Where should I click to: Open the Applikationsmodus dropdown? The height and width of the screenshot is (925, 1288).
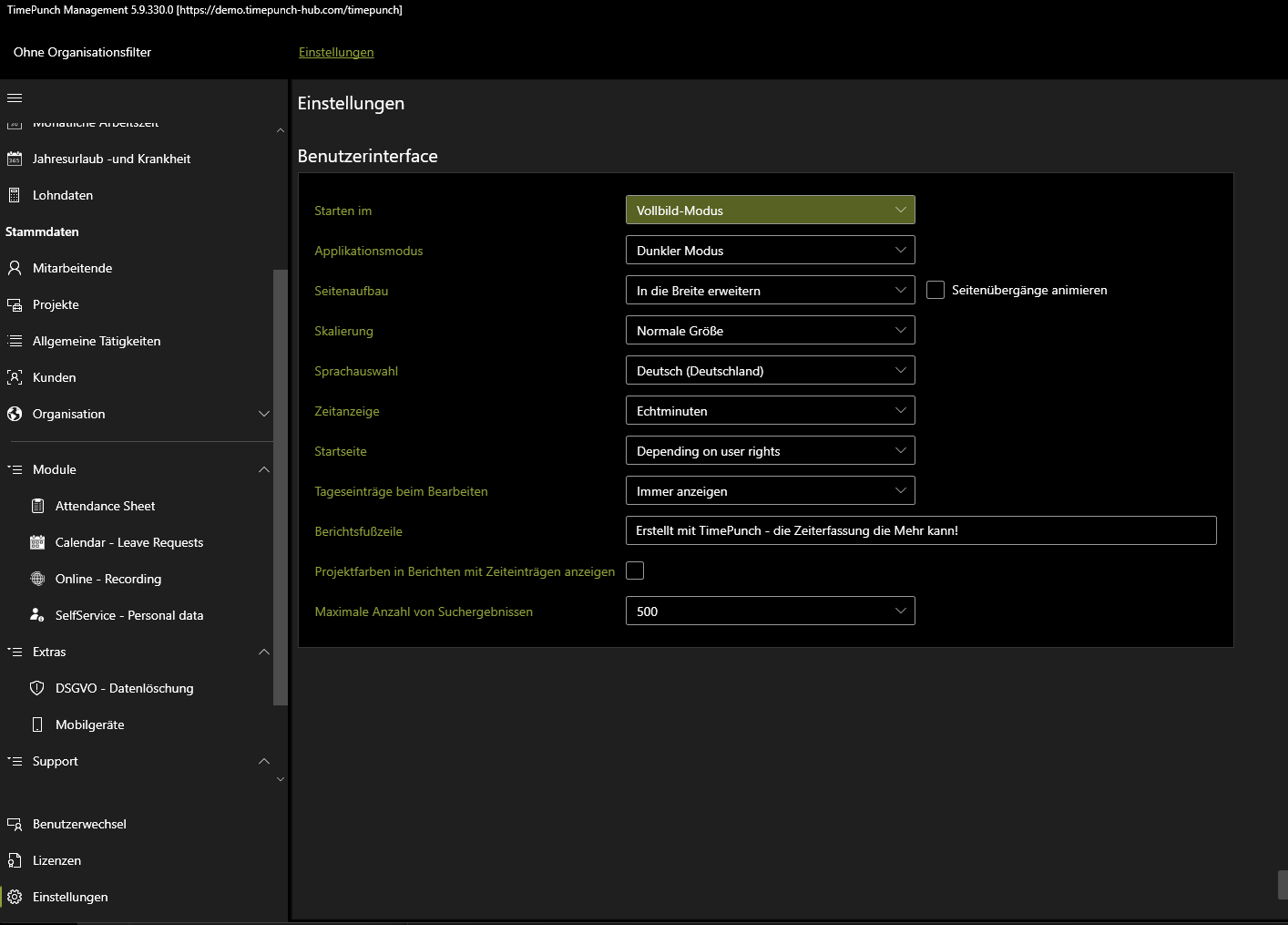[770, 251]
